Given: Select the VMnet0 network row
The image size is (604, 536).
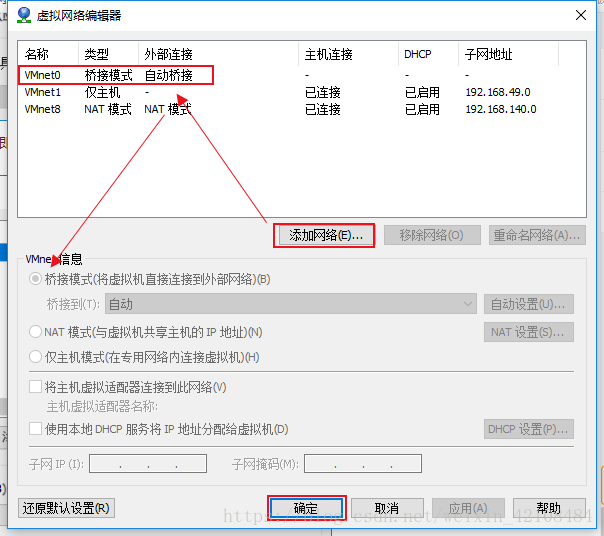Looking at the screenshot, I should click(302, 75).
